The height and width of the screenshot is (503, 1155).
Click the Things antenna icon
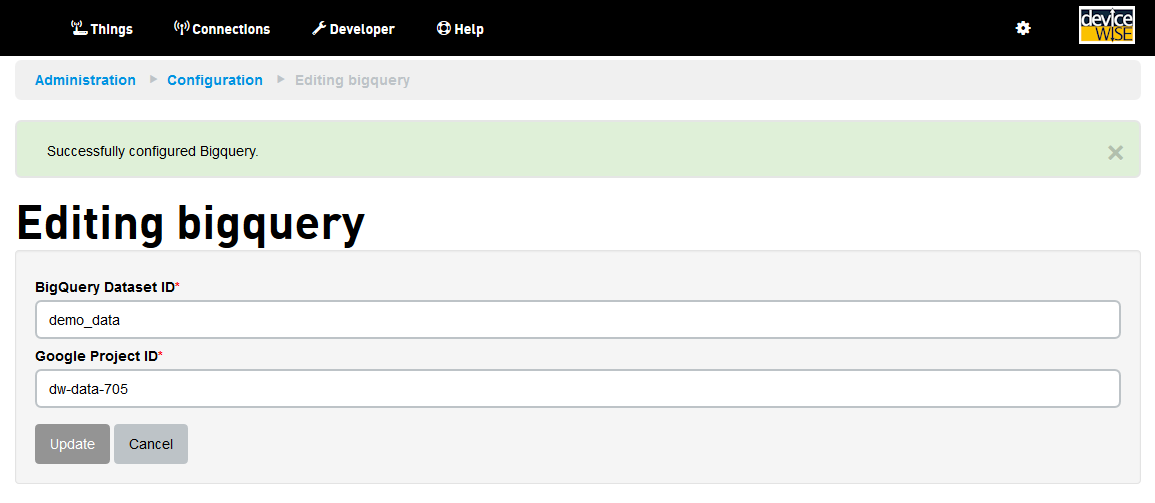(79, 28)
